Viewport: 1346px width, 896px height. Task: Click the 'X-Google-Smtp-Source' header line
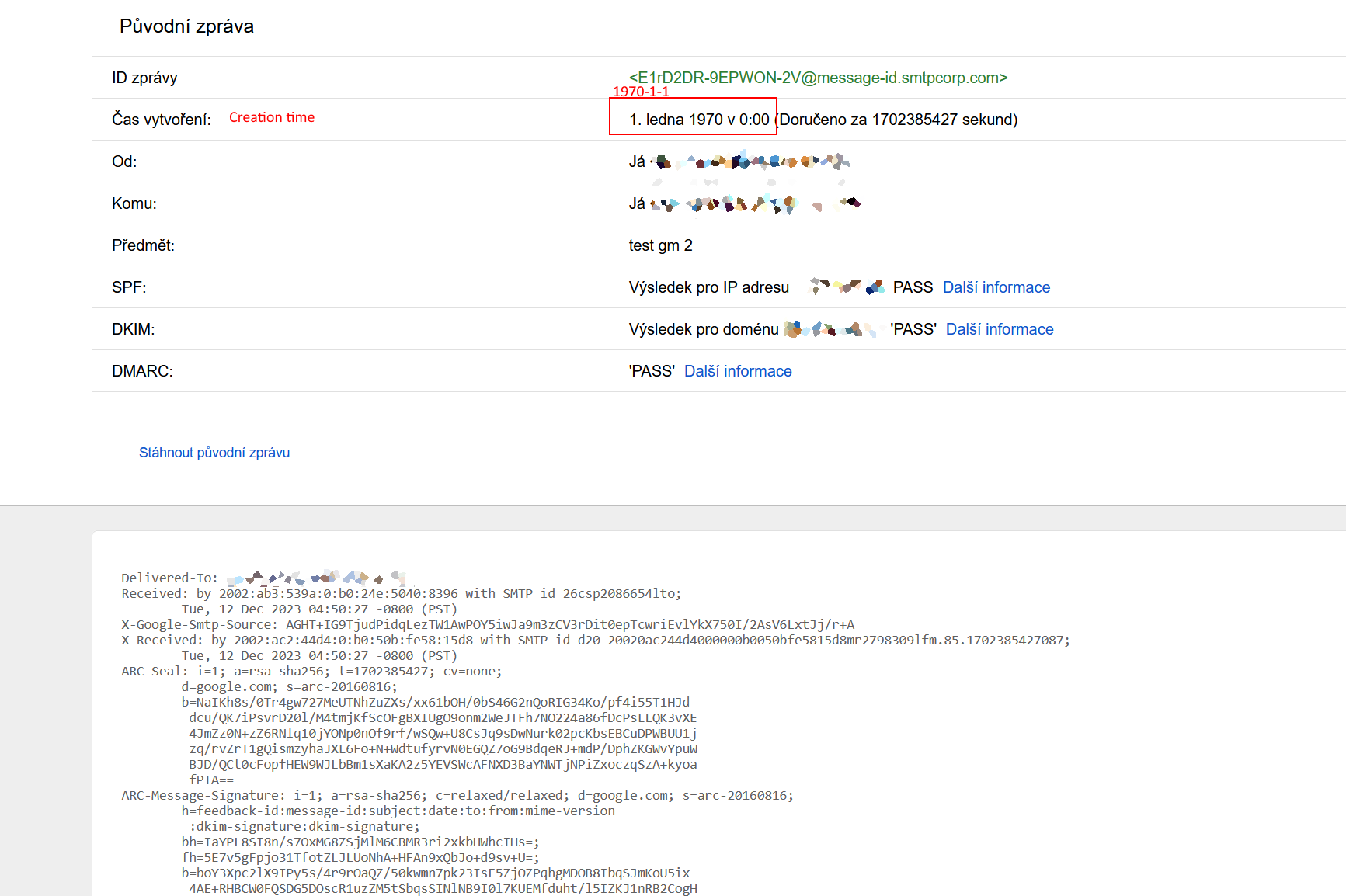pyautogui.click(x=487, y=624)
